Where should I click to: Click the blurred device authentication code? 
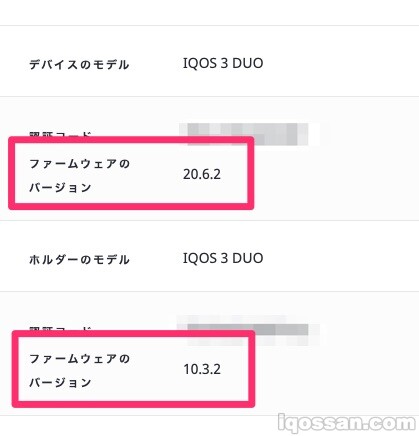coord(247,134)
